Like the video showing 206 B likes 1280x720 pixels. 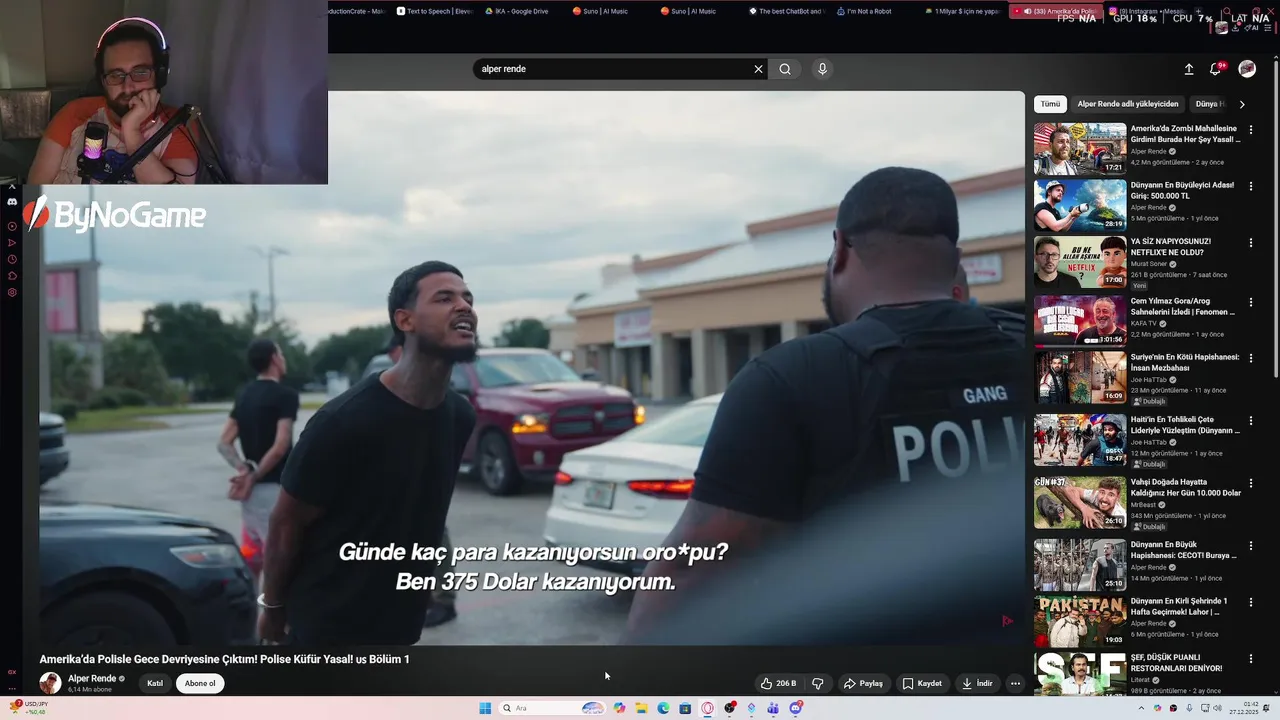778,683
